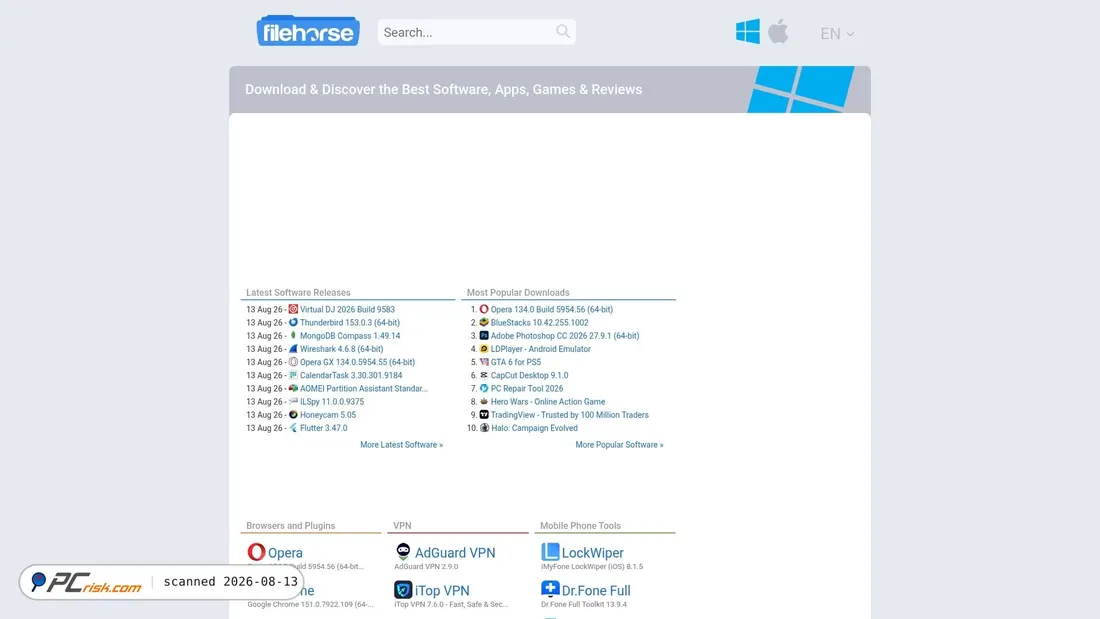The image size is (1100, 619).
Task: Click the ILSpy icon
Action: 293,401
